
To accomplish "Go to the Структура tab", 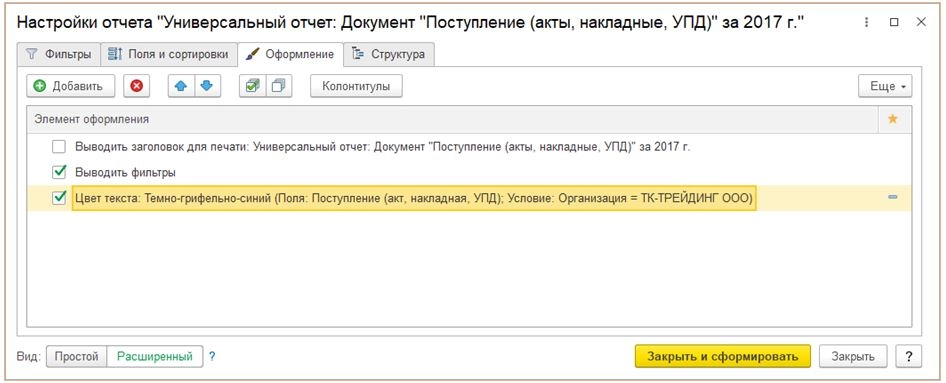I will click(389, 54).
